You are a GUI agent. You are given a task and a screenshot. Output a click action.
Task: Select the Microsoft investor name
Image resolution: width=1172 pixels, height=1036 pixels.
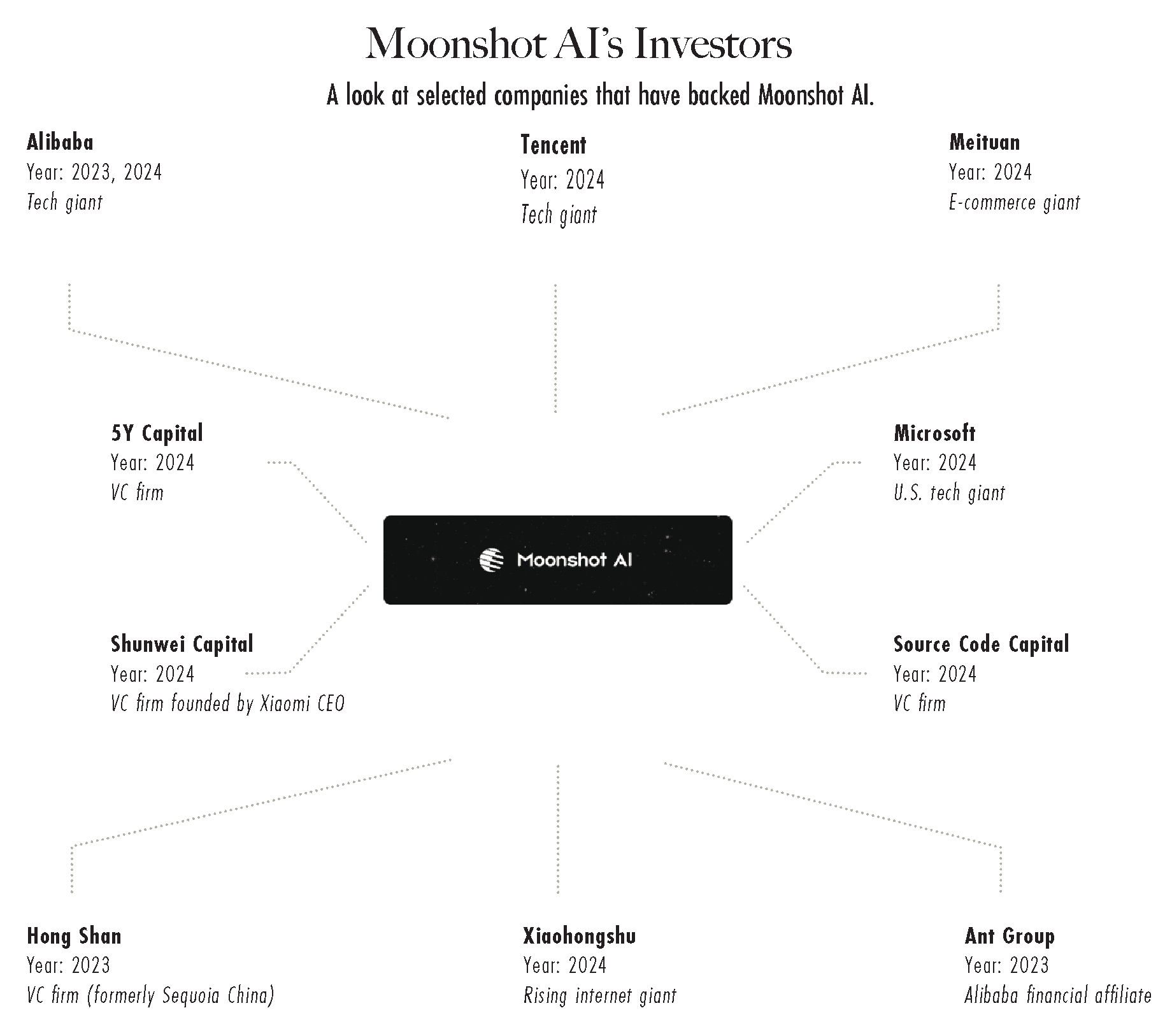tap(934, 433)
